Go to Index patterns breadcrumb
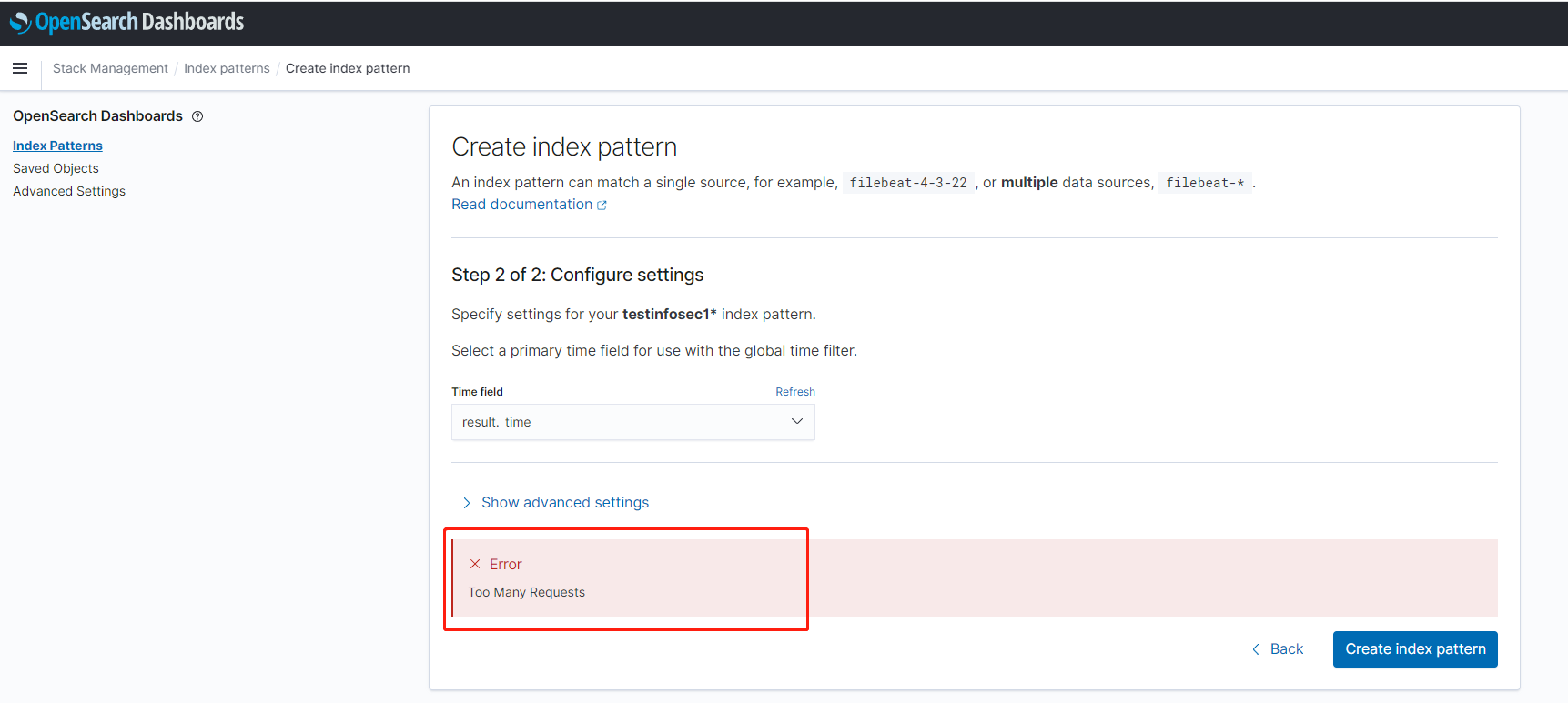This screenshot has width=1568, height=703. pos(227,68)
